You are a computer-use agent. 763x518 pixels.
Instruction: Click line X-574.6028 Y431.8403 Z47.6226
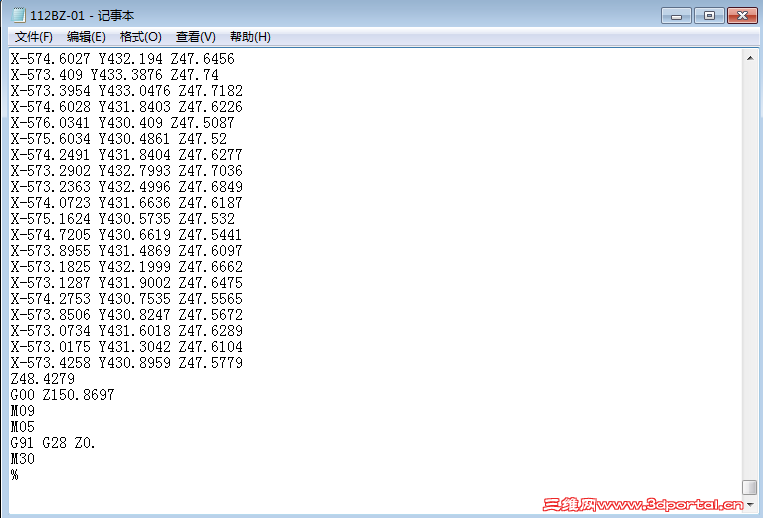point(127,107)
